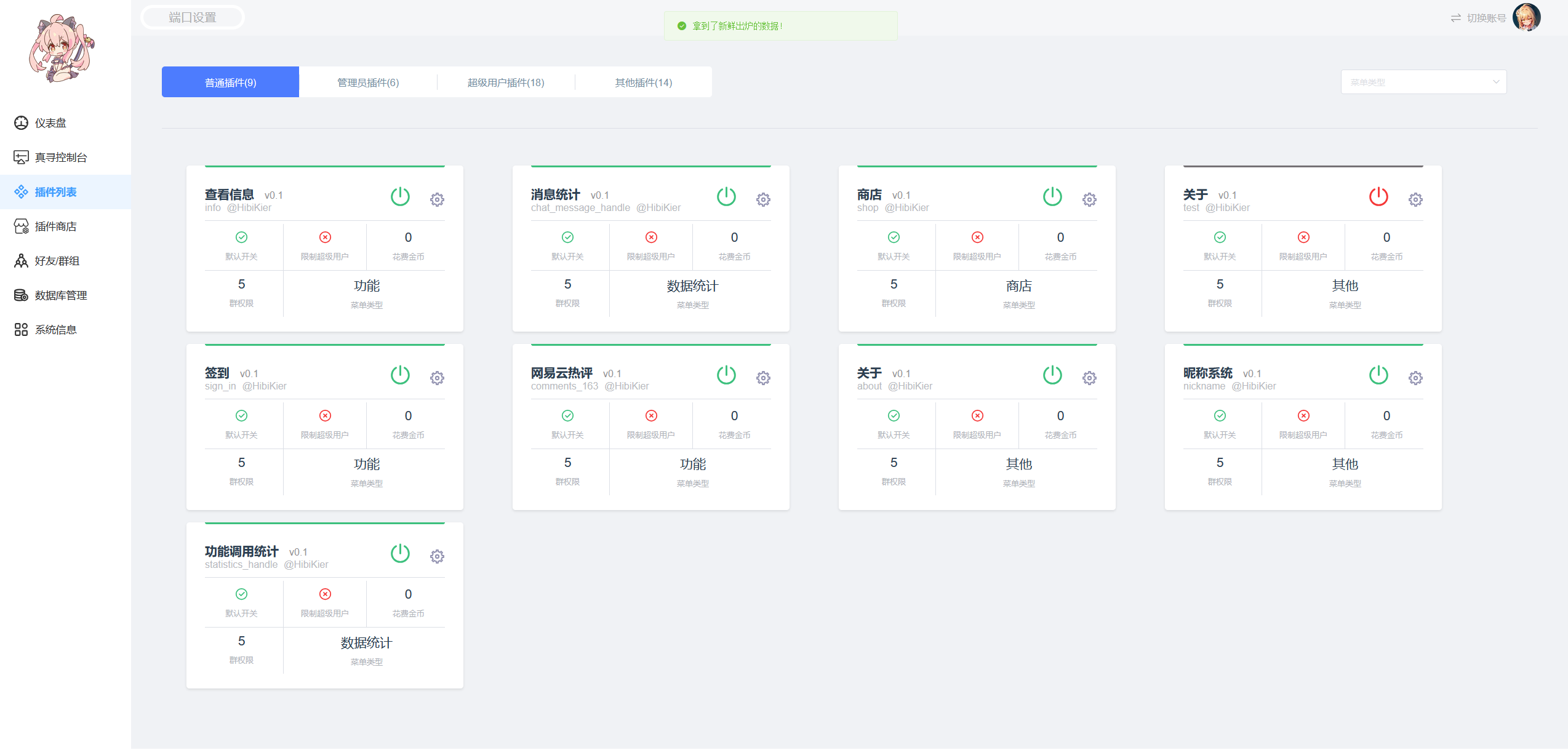Select 其他插件(14) tab
Screen dimensions: 1568x750
[x=644, y=82]
